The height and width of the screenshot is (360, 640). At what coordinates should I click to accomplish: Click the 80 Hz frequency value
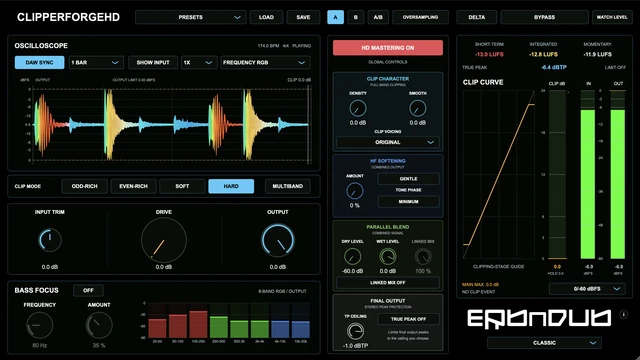(x=40, y=345)
